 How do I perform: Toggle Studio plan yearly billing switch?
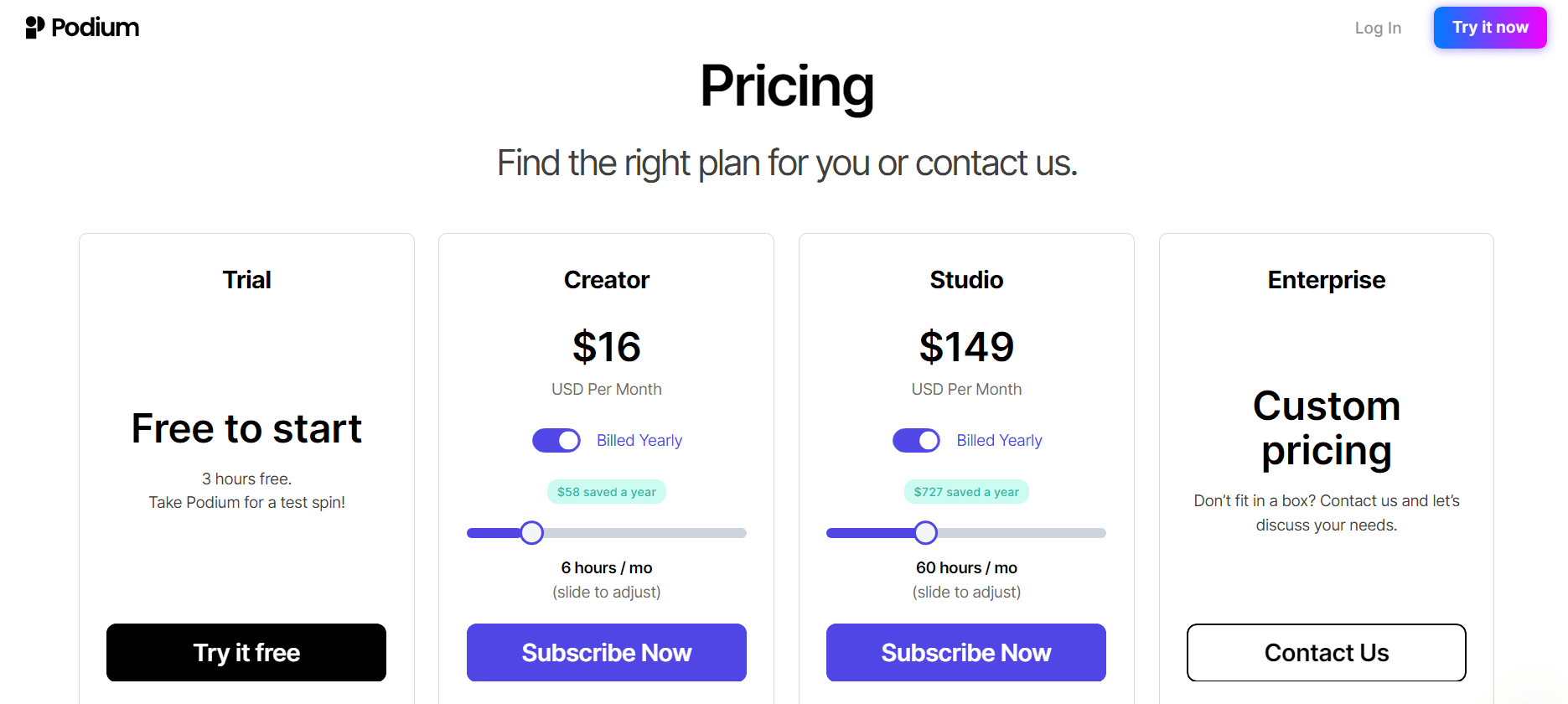916,440
